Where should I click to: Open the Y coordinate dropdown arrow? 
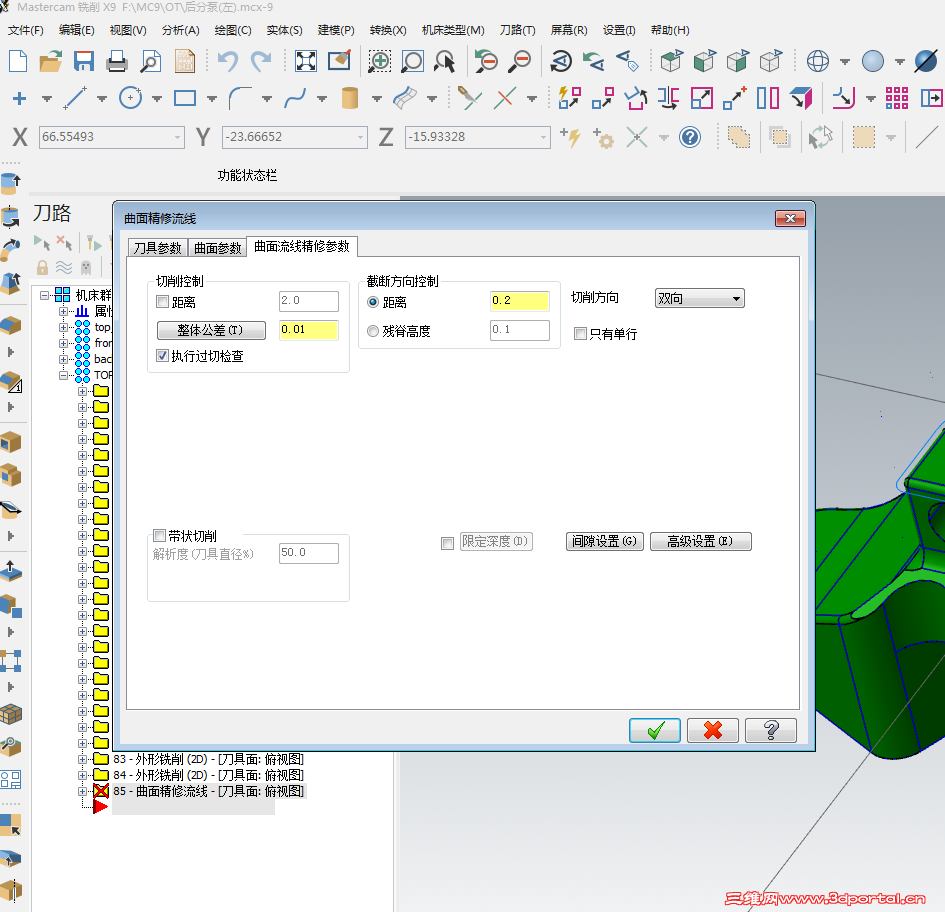click(360, 137)
